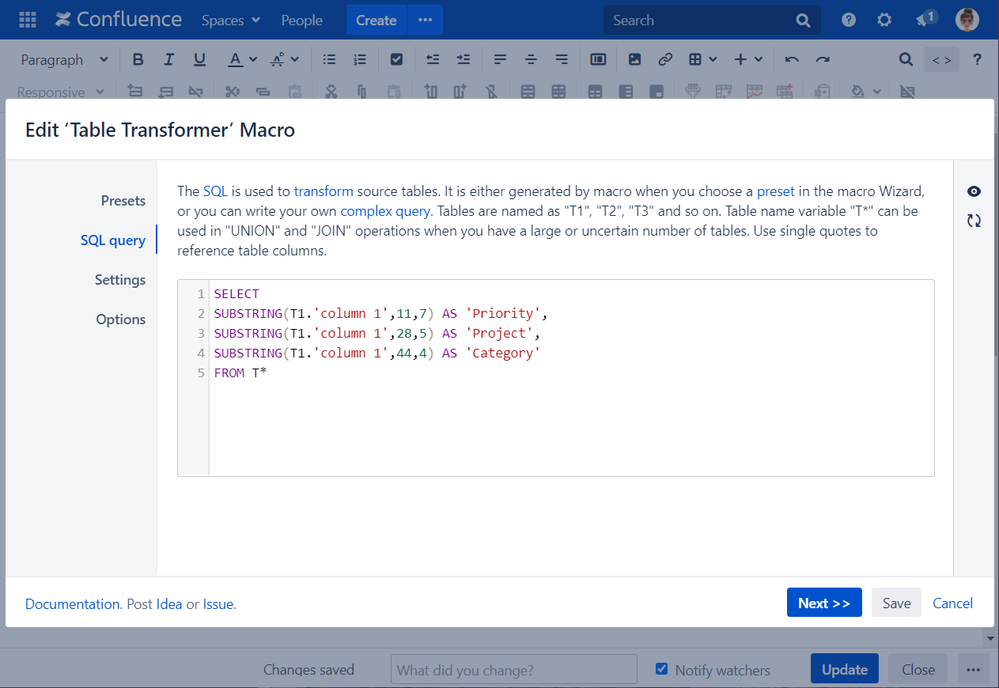
Task: Open the Settings tab in macro editor
Action: tap(120, 280)
